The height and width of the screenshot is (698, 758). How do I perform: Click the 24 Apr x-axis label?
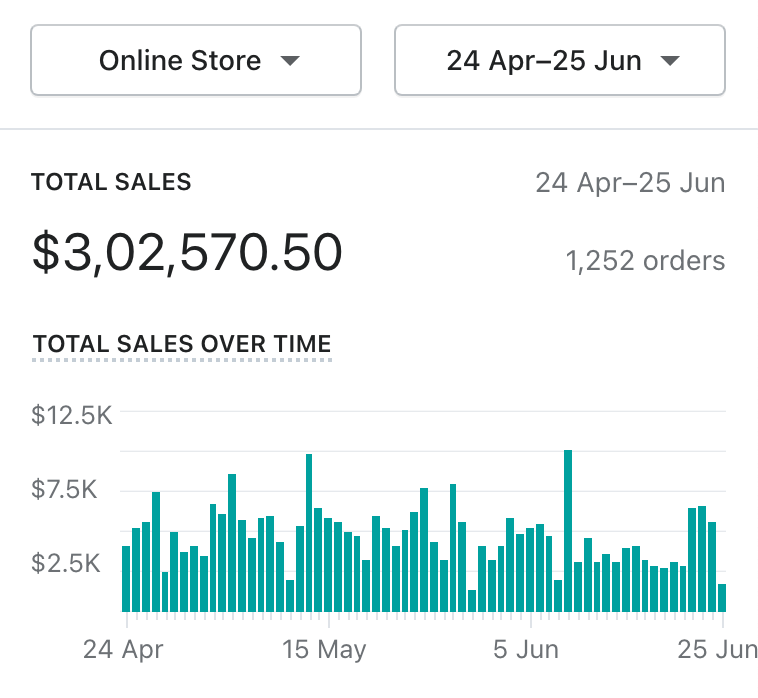pos(123,649)
